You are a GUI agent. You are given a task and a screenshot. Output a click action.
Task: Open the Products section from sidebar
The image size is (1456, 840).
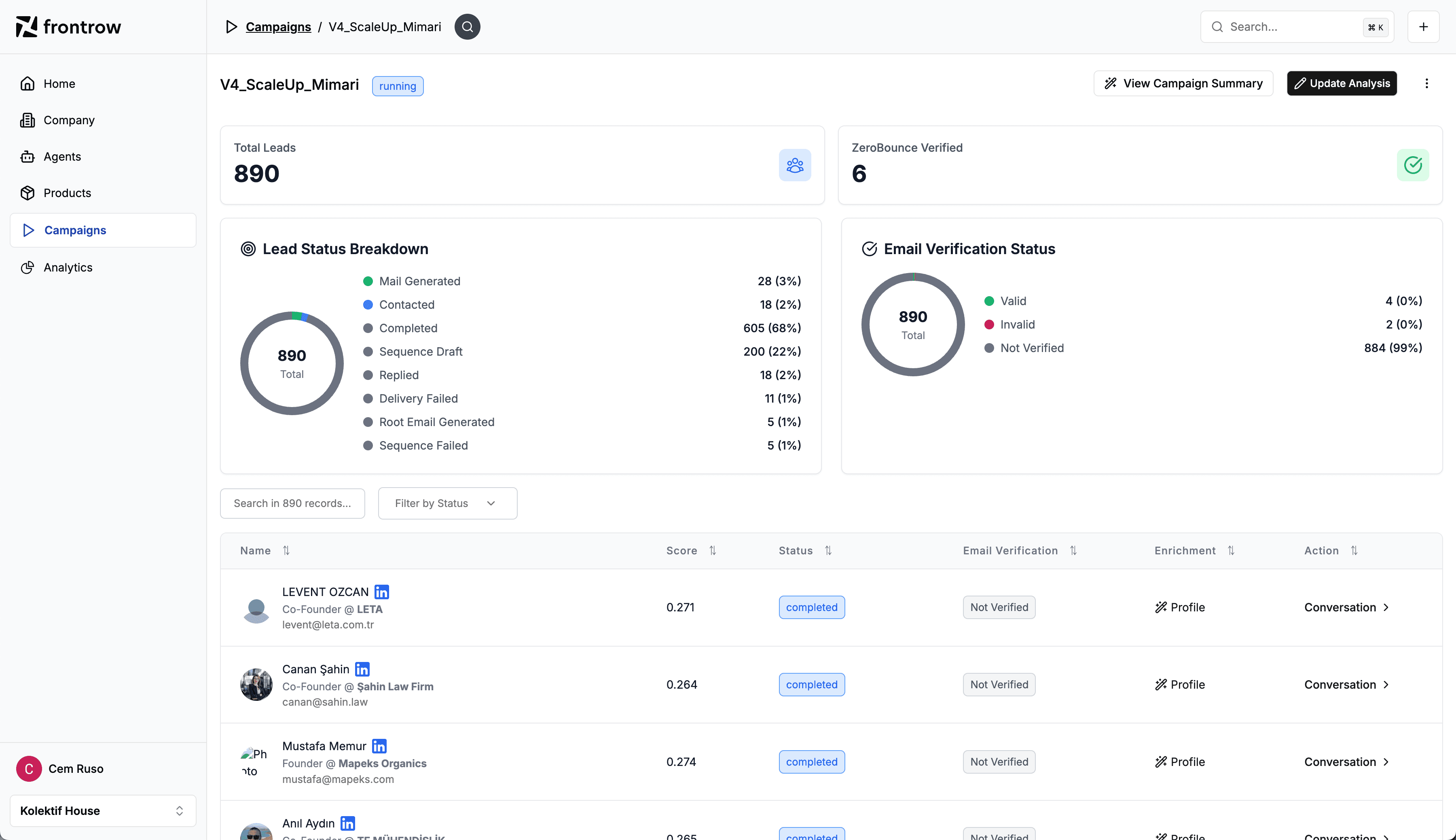point(67,193)
